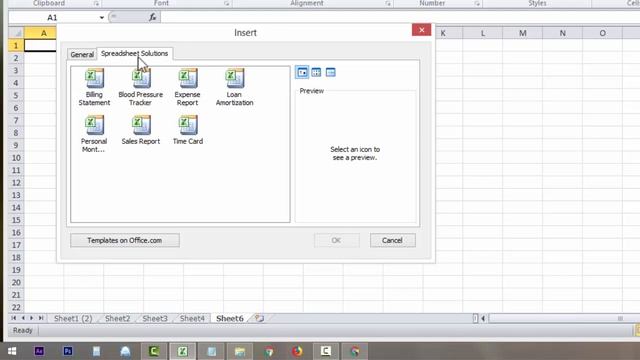Open Firefox from the taskbar
The height and width of the screenshot is (360, 640).
pyautogui.click(x=297, y=351)
